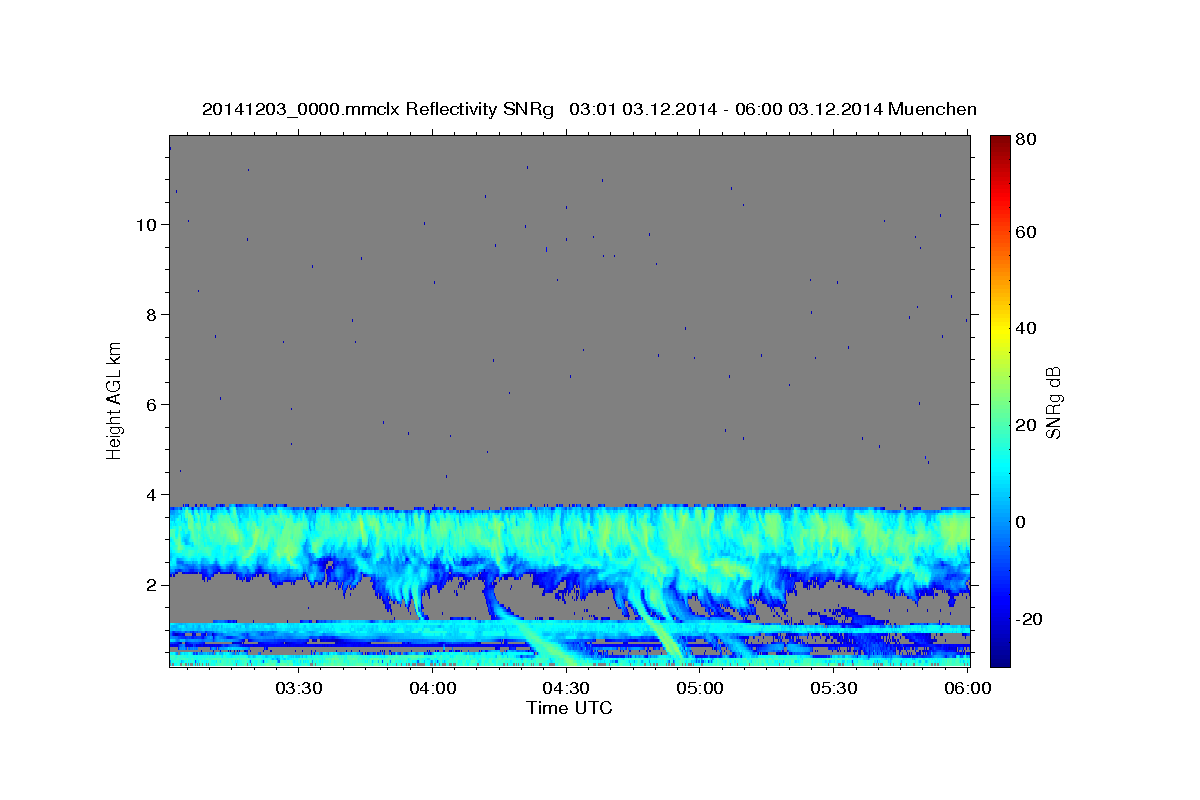1200x800 pixels.
Task: Click the colorbar value 0
Action: click(1021, 522)
